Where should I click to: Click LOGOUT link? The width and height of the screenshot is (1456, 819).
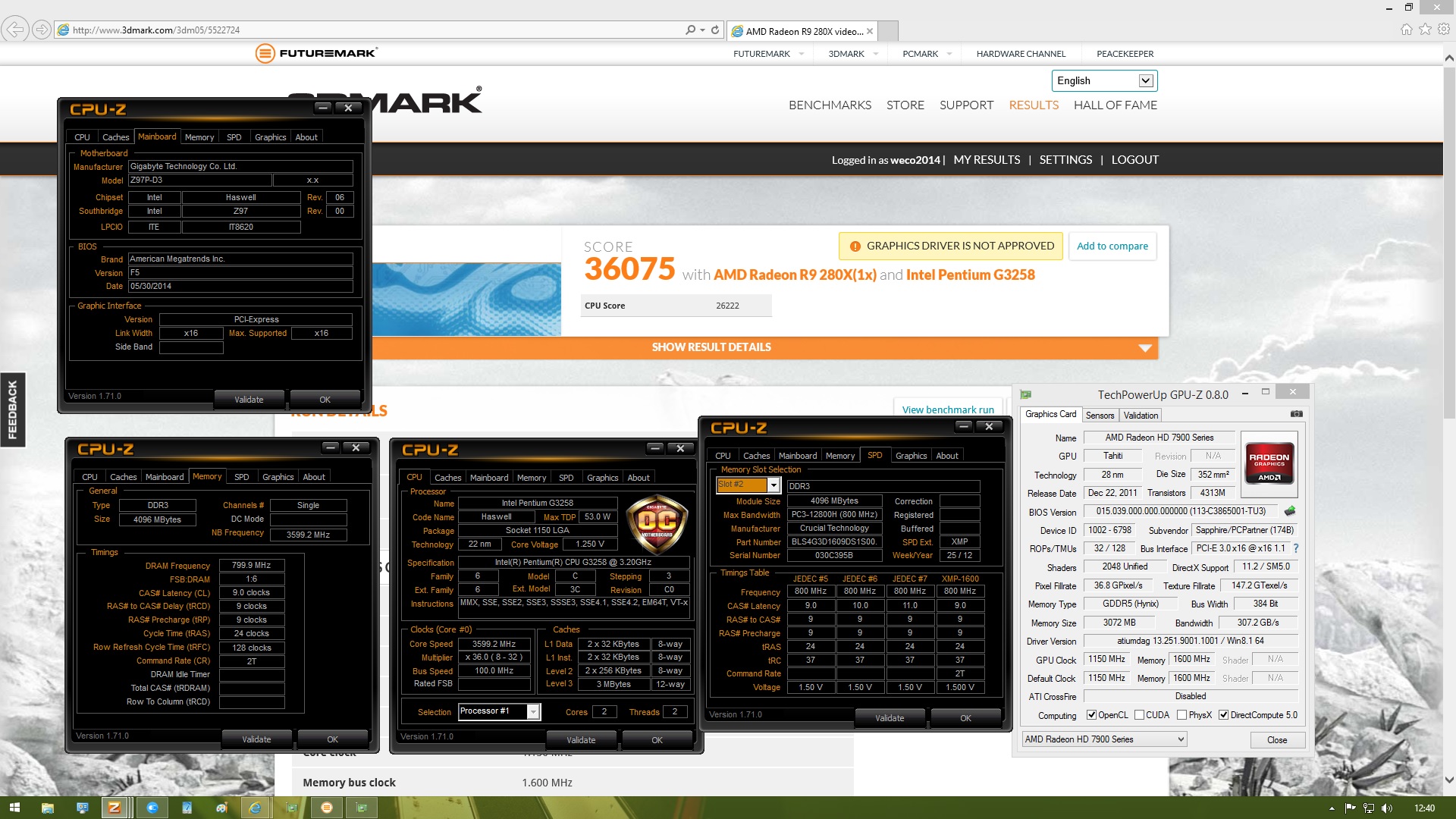pos(1134,160)
